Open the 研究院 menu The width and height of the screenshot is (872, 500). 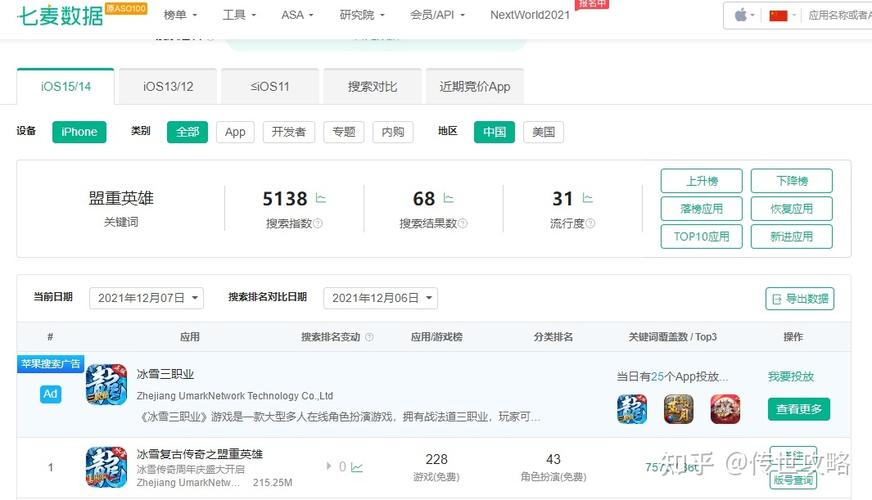[x=362, y=15]
